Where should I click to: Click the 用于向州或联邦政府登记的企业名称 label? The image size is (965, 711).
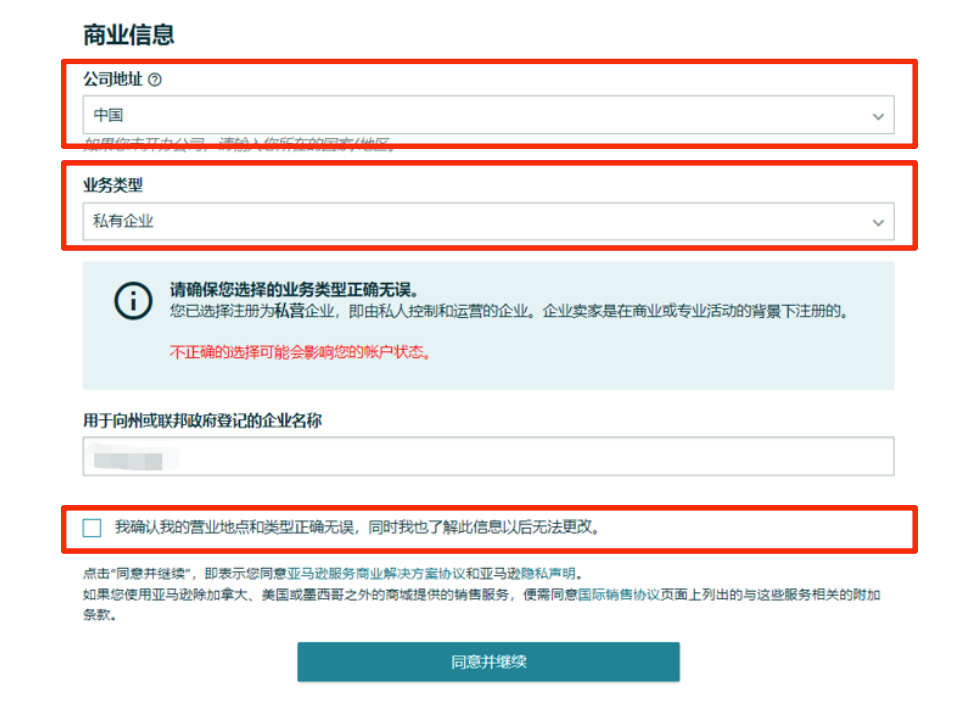tap(202, 420)
